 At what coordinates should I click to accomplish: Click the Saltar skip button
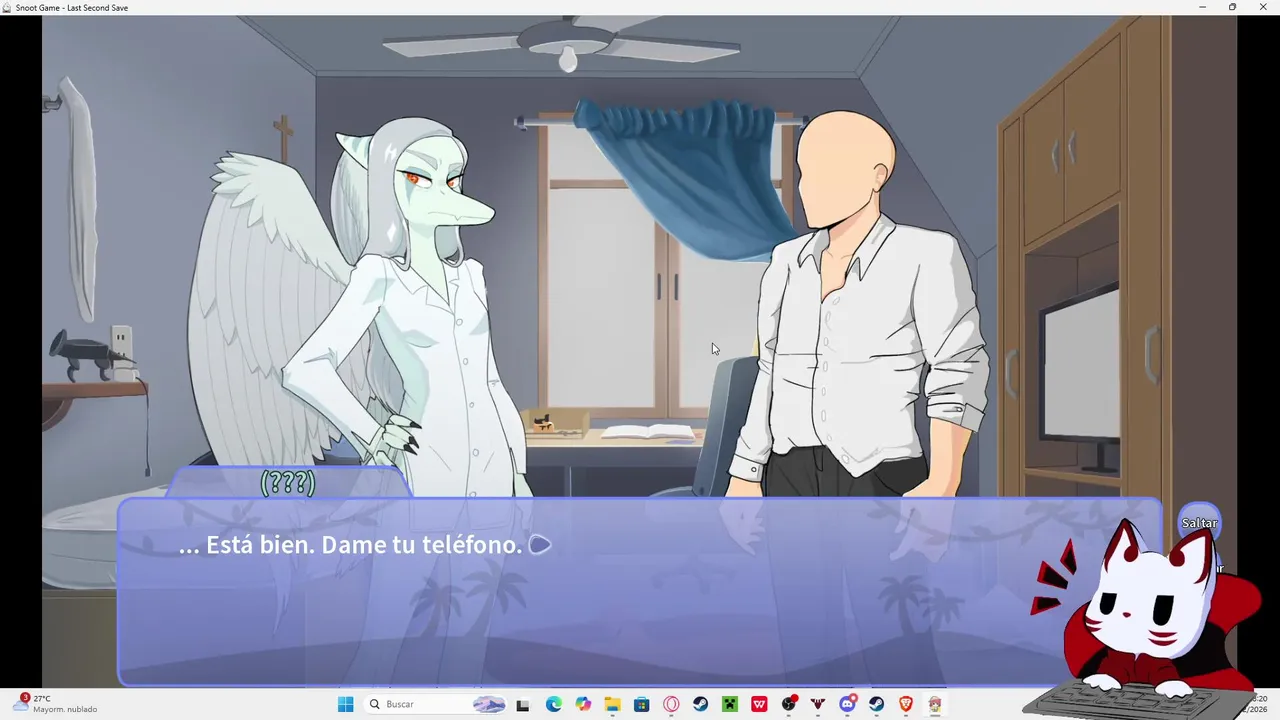(1199, 523)
